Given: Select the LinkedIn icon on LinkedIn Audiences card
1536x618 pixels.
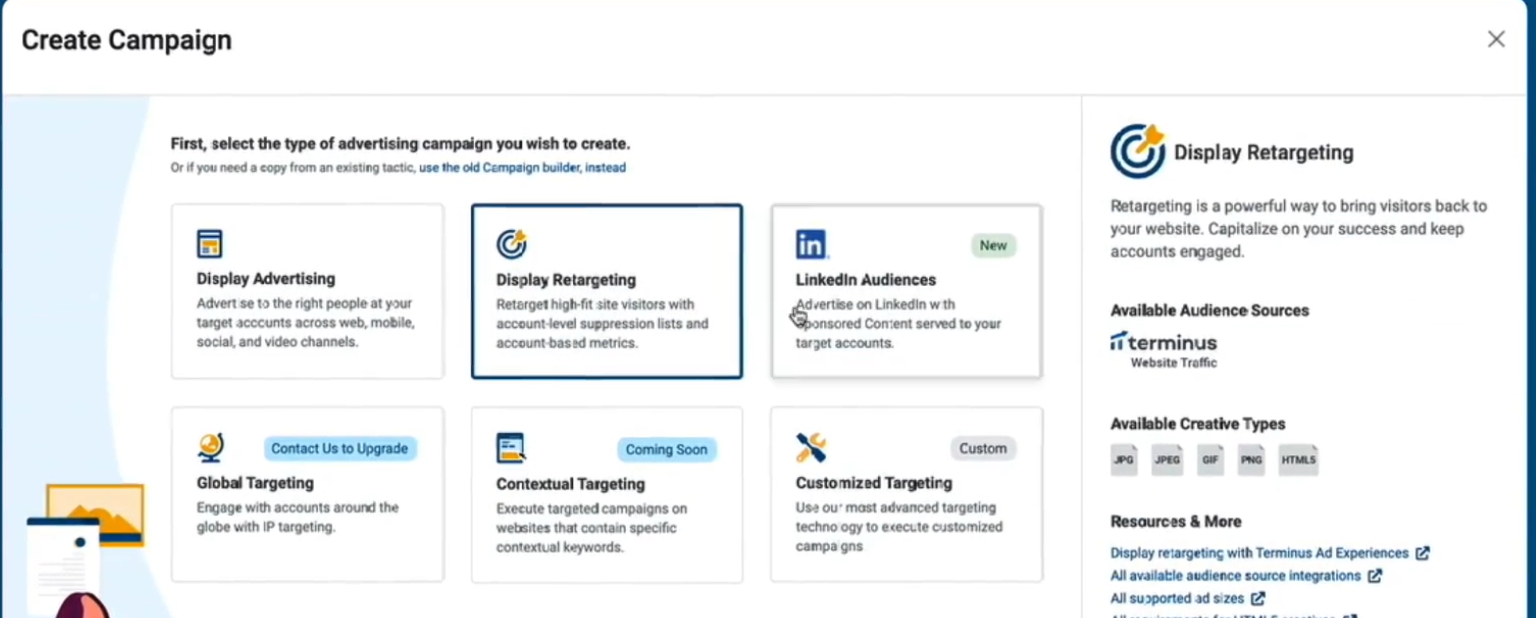Looking at the screenshot, I should [812, 243].
